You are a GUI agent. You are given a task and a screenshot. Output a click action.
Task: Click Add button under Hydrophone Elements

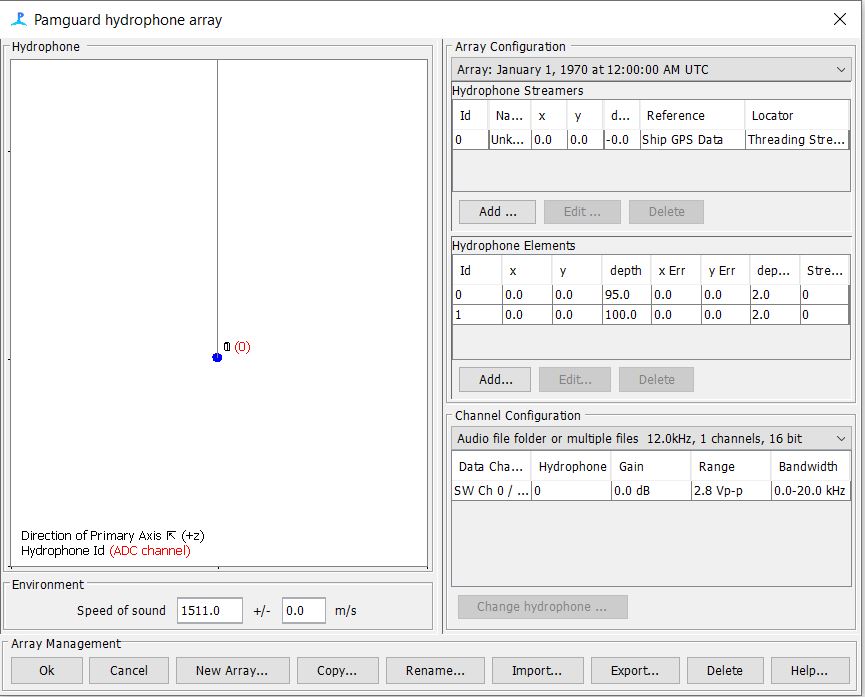[x=495, y=380]
